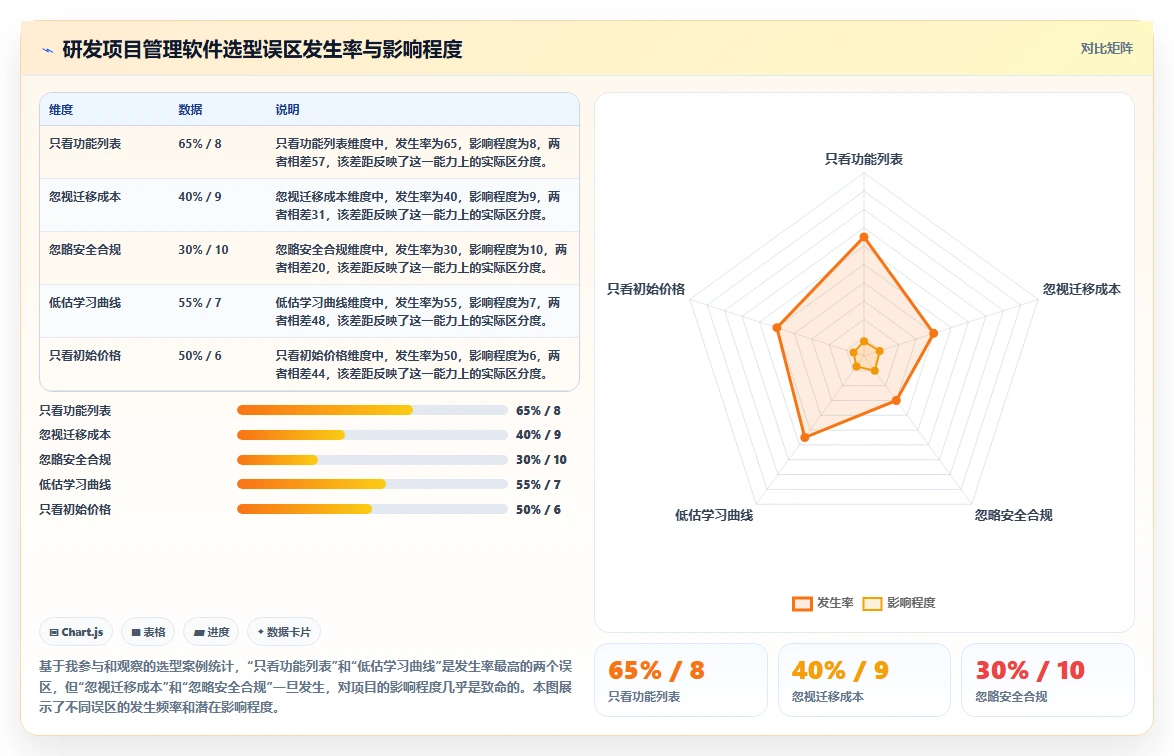Image resolution: width=1174 pixels, height=756 pixels.
Task: Click 发生率 radar point on 只看功能列表 axis
Action: pos(864,237)
